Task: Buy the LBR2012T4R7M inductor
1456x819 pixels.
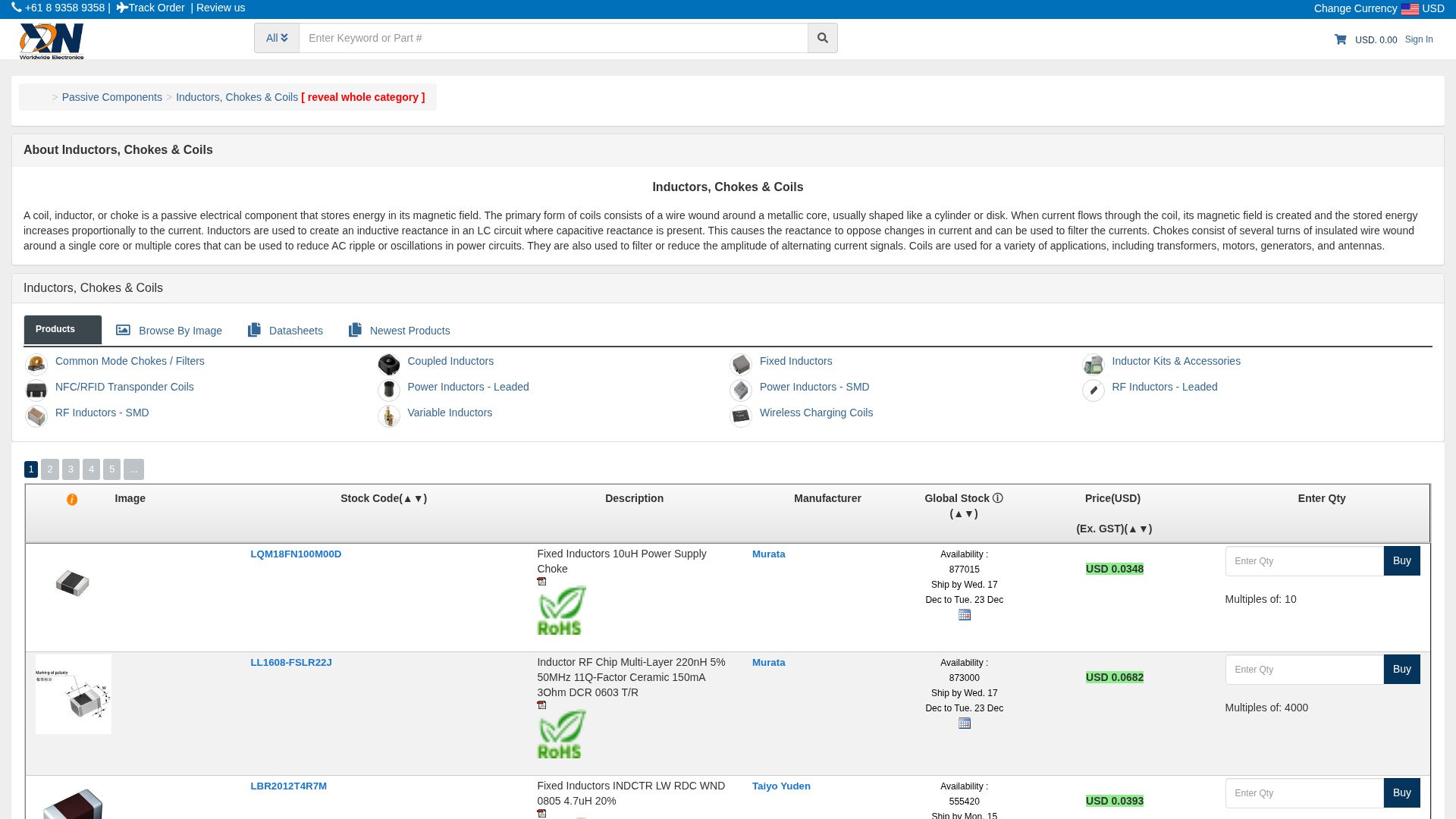Action: [1401, 793]
